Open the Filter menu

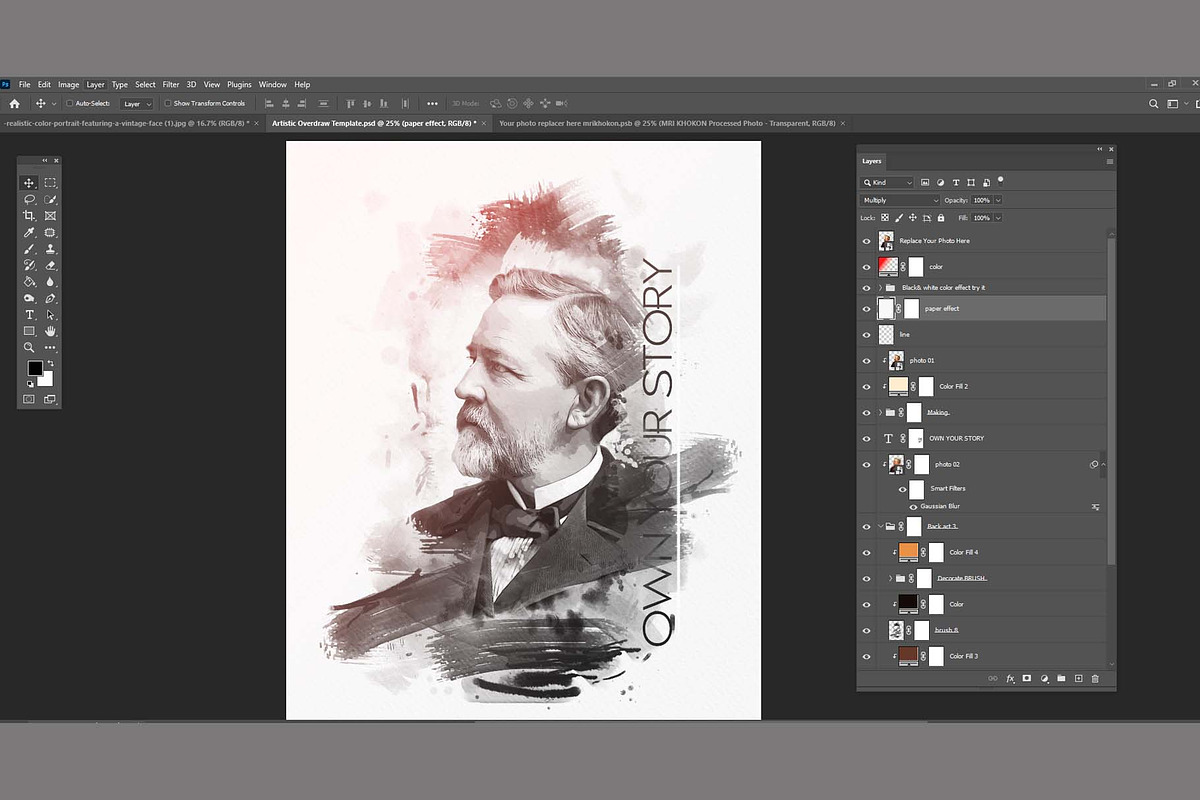(171, 85)
